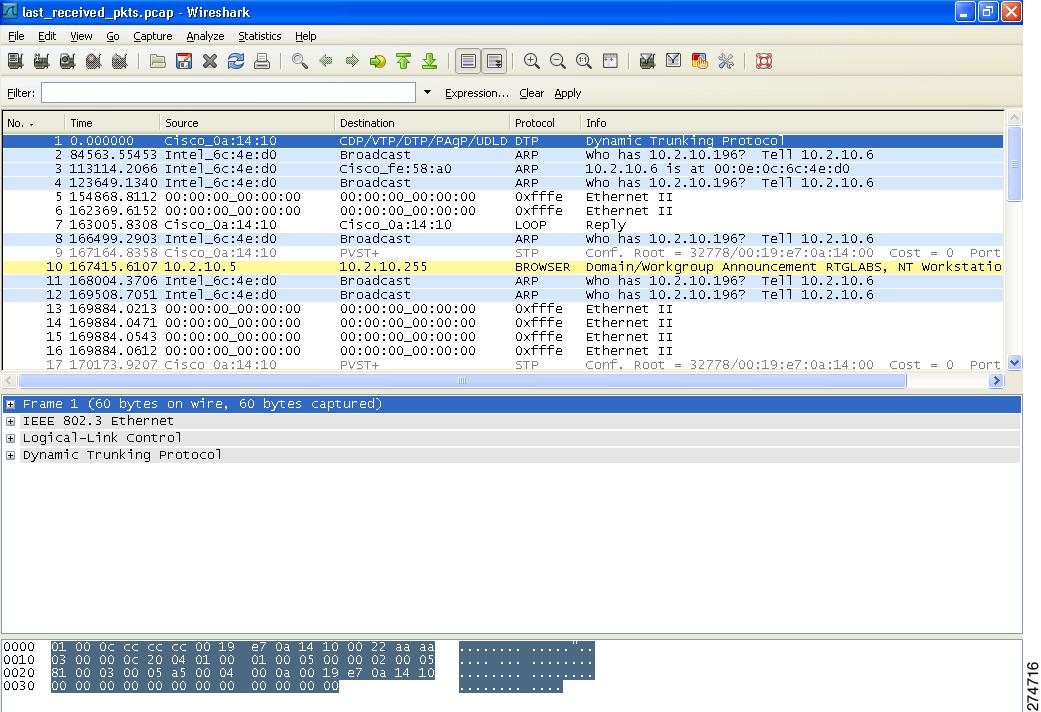Click the Save capture file icon
The image size is (1041, 712).
click(184, 62)
